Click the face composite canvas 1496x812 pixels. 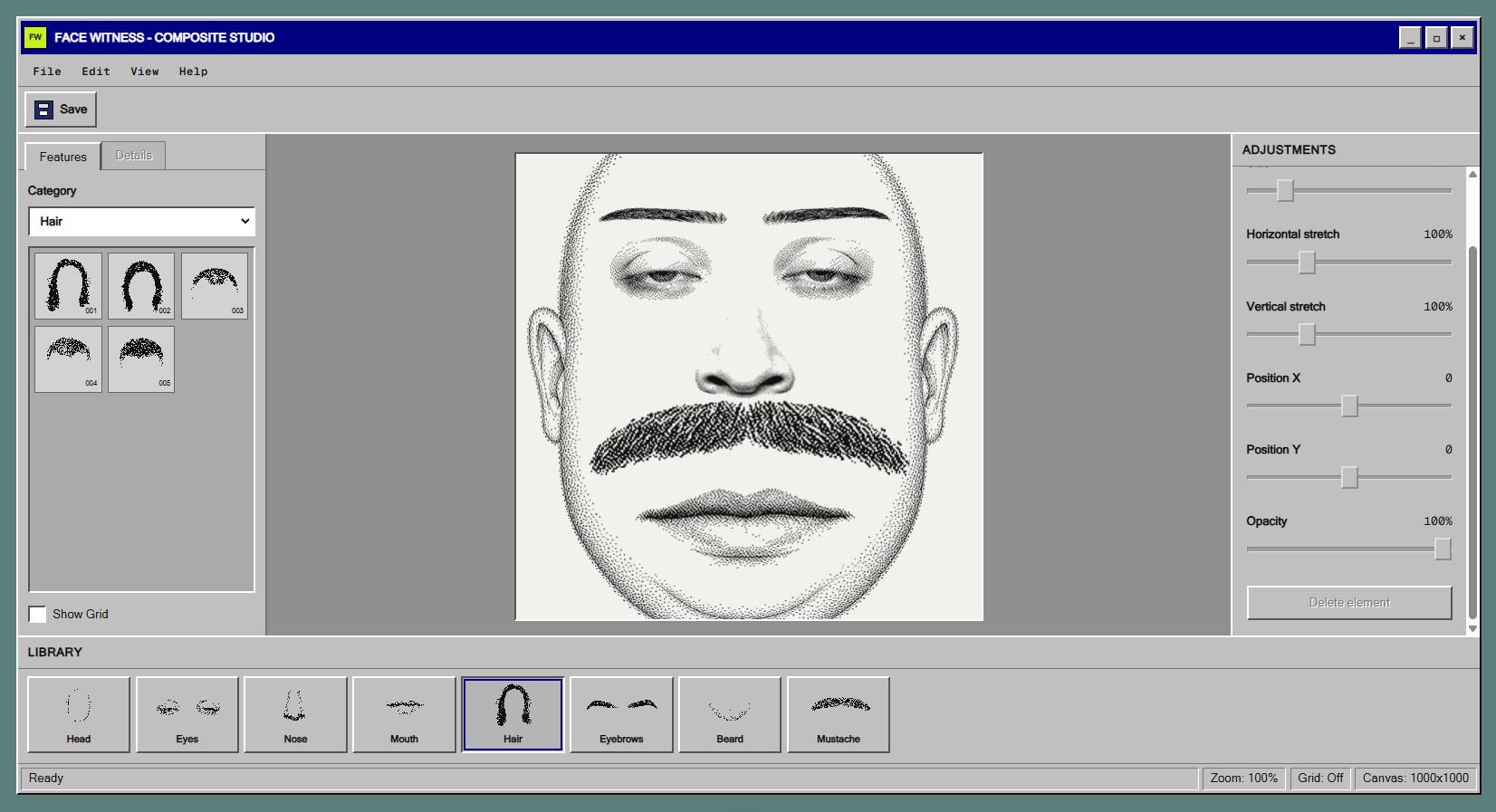click(x=749, y=387)
